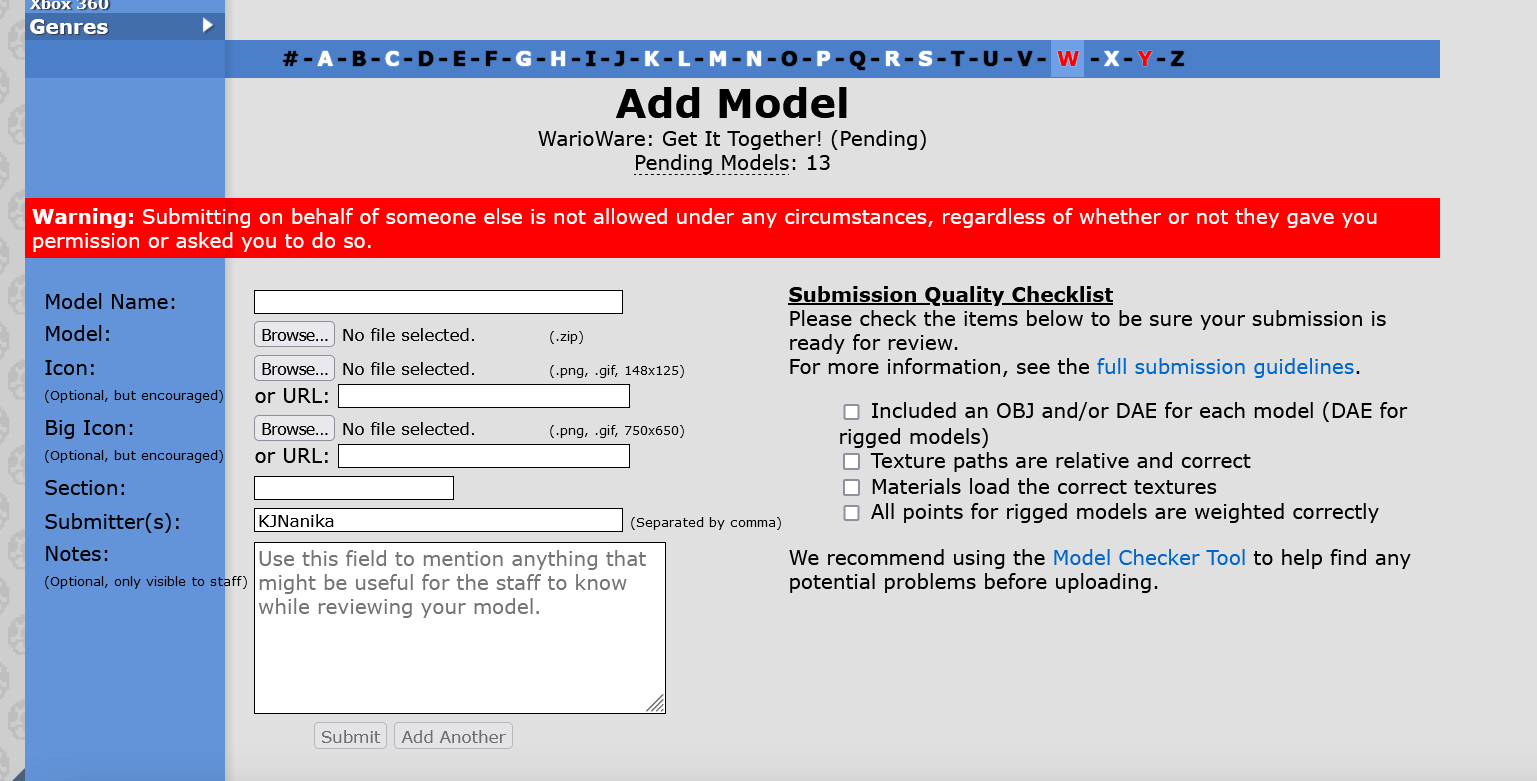1537x781 pixels.
Task: Select letter C in the alphabet bar
Action: coord(392,59)
